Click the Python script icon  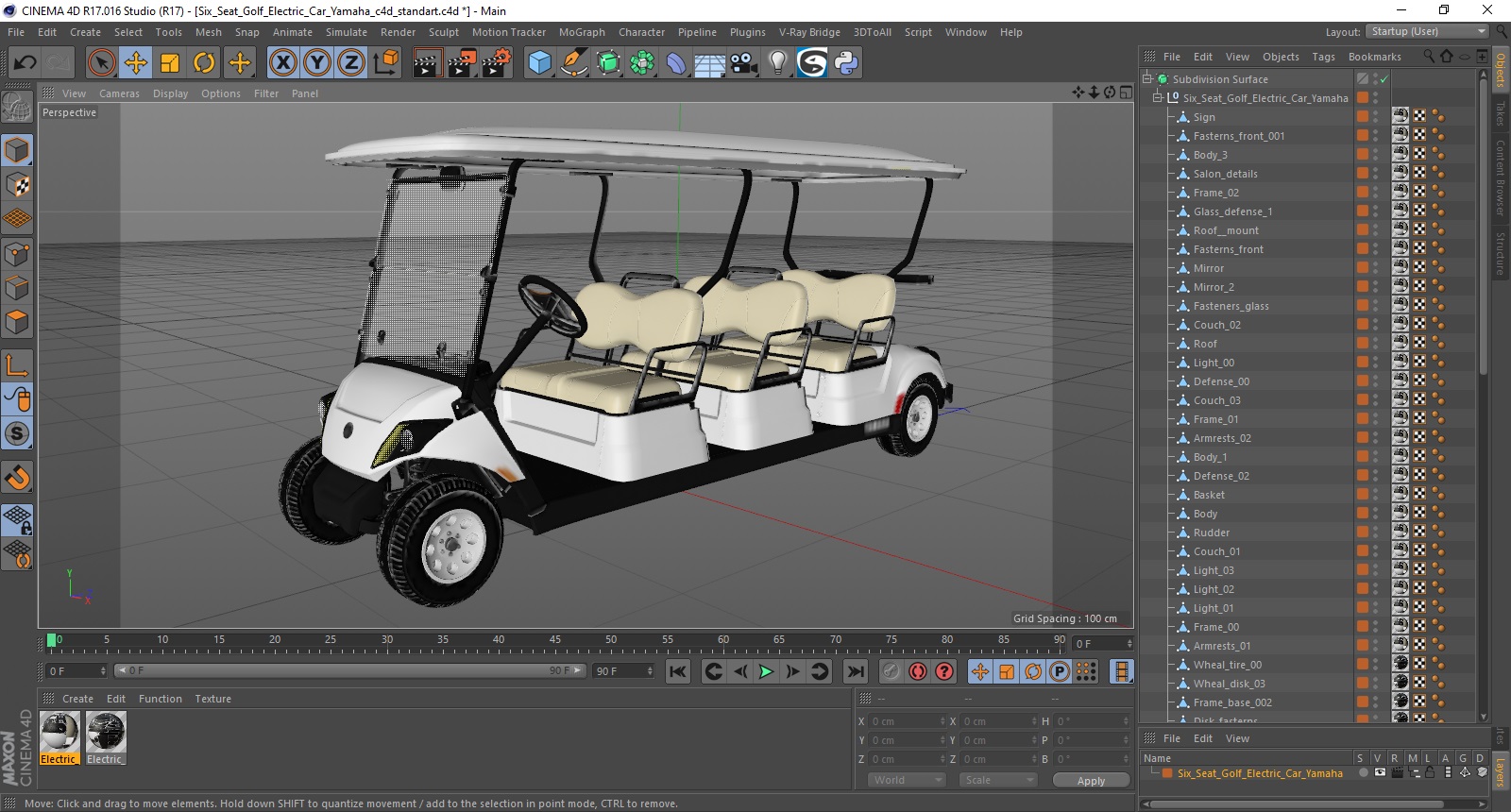(846, 63)
